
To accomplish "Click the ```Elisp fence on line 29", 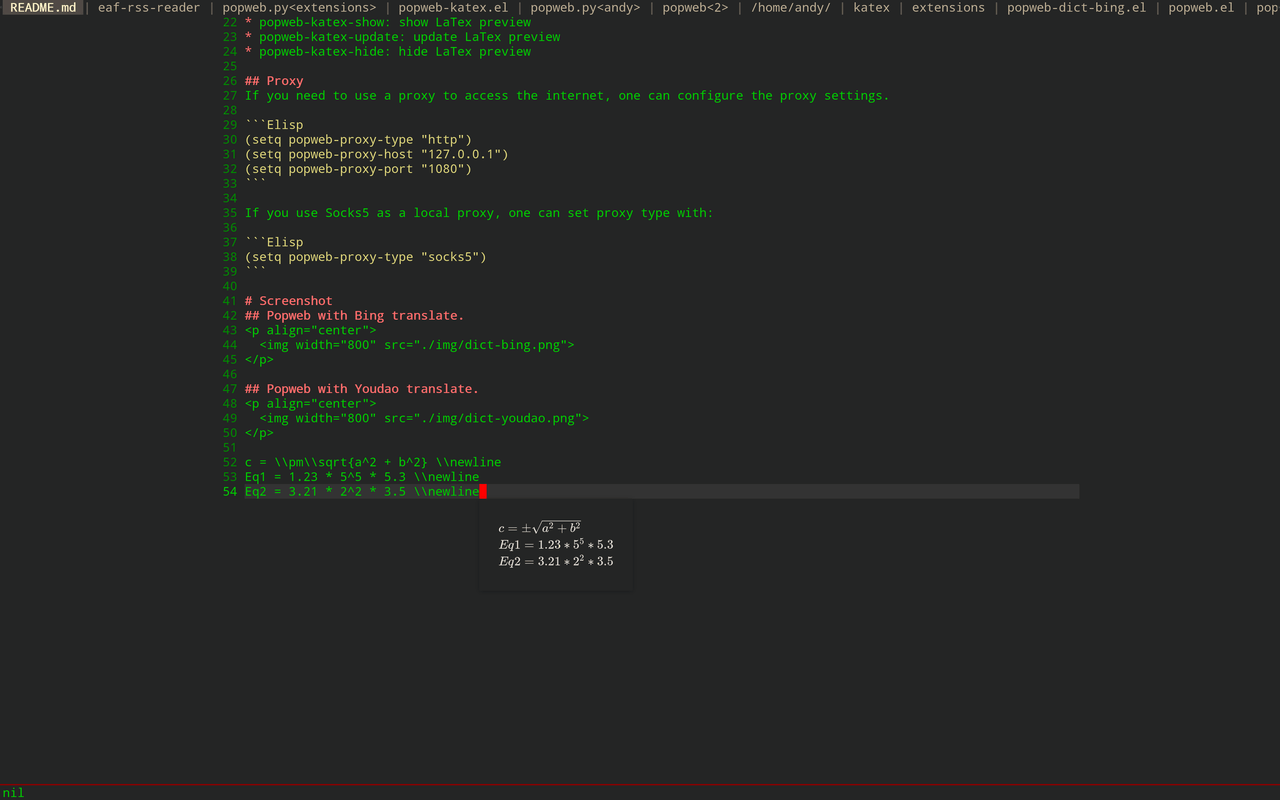I will pyautogui.click(x=274, y=125).
